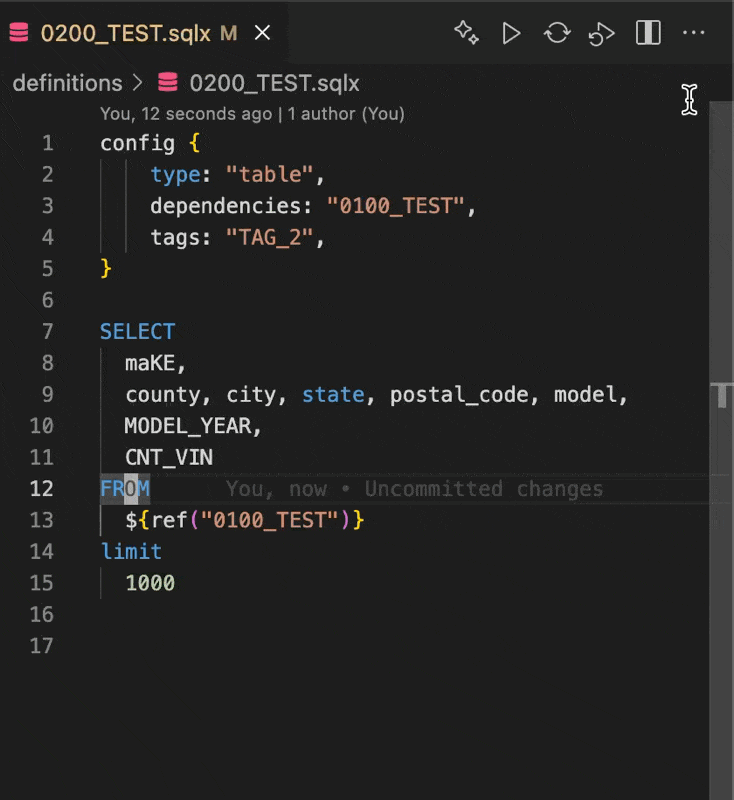Close the 0200_TEST.sqlx tab
Screen dimensions: 734x800
262,33
